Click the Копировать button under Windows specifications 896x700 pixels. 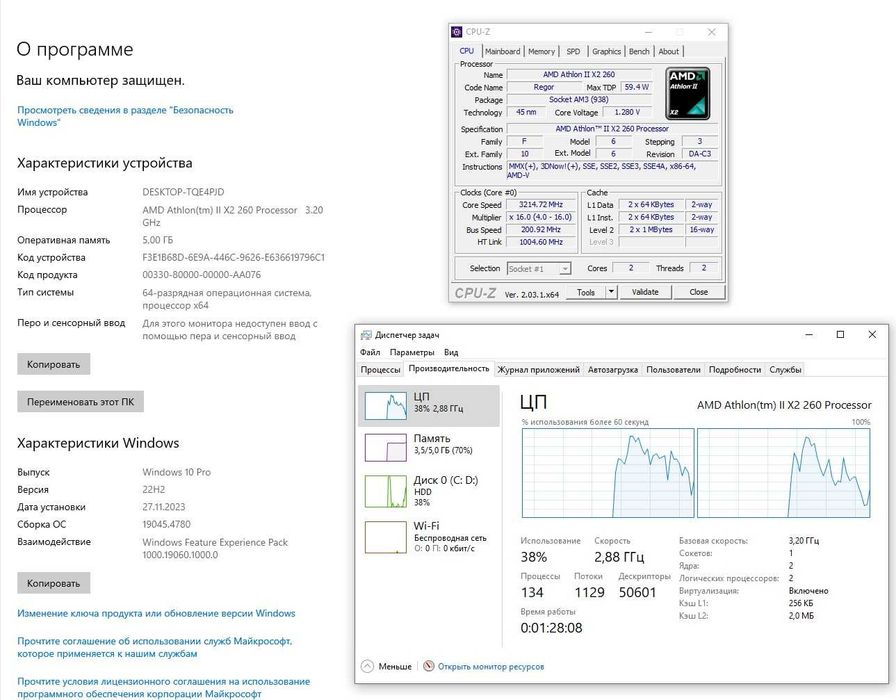[53, 583]
